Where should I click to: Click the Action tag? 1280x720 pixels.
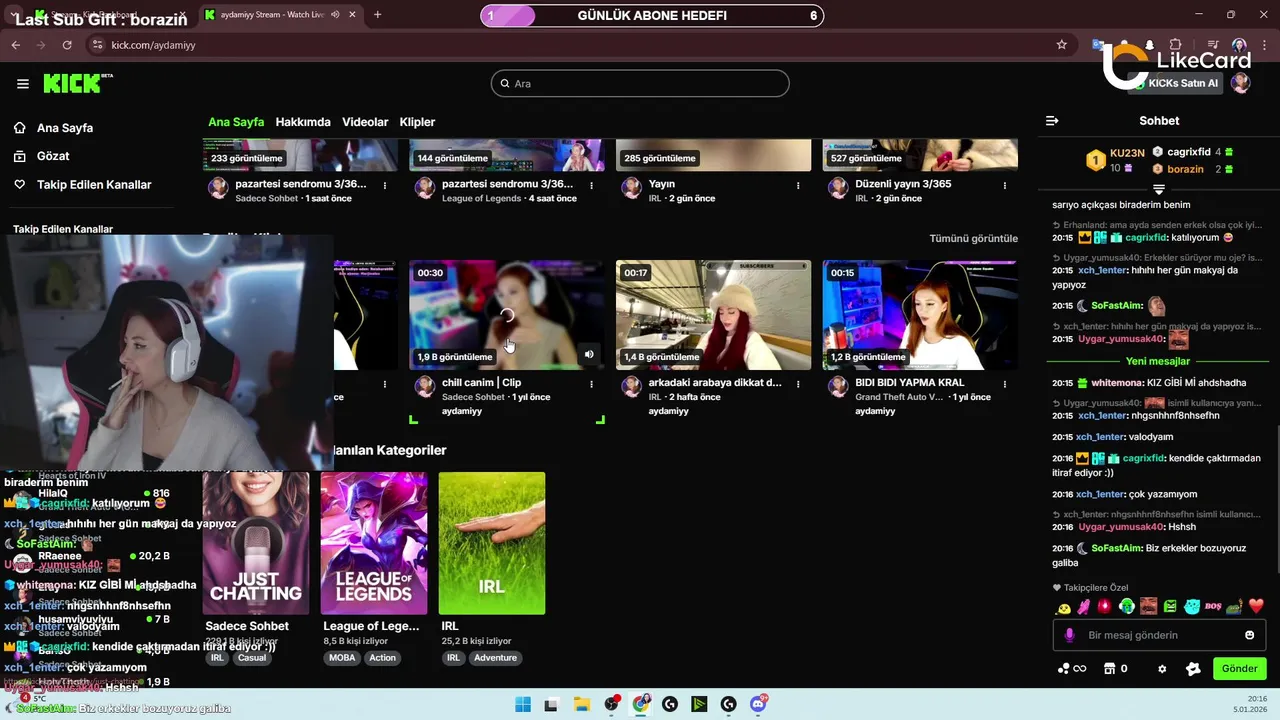click(383, 658)
